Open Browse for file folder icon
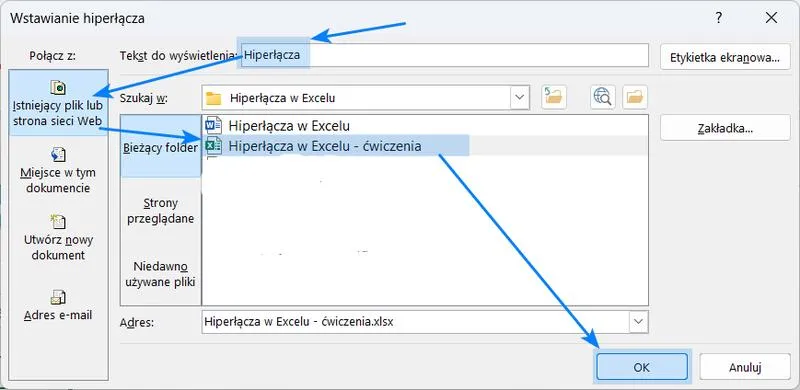Image resolution: width=800 pixels, height=390 pixels. pyautogui.click(x=635, y=97)
